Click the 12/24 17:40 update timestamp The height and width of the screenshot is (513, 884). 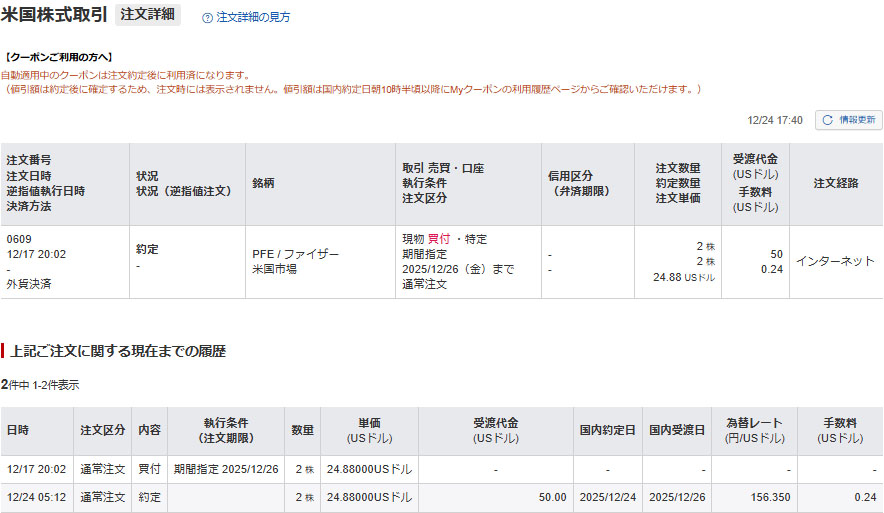click(x=775, y=120)
